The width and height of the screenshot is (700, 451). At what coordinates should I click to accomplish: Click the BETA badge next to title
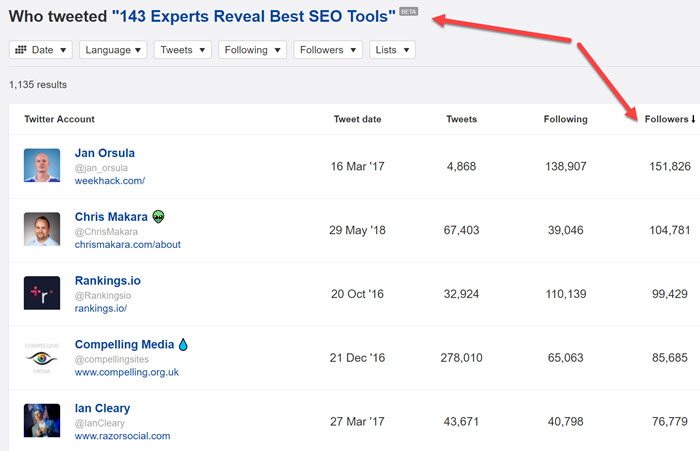click(x=408, y=11)
